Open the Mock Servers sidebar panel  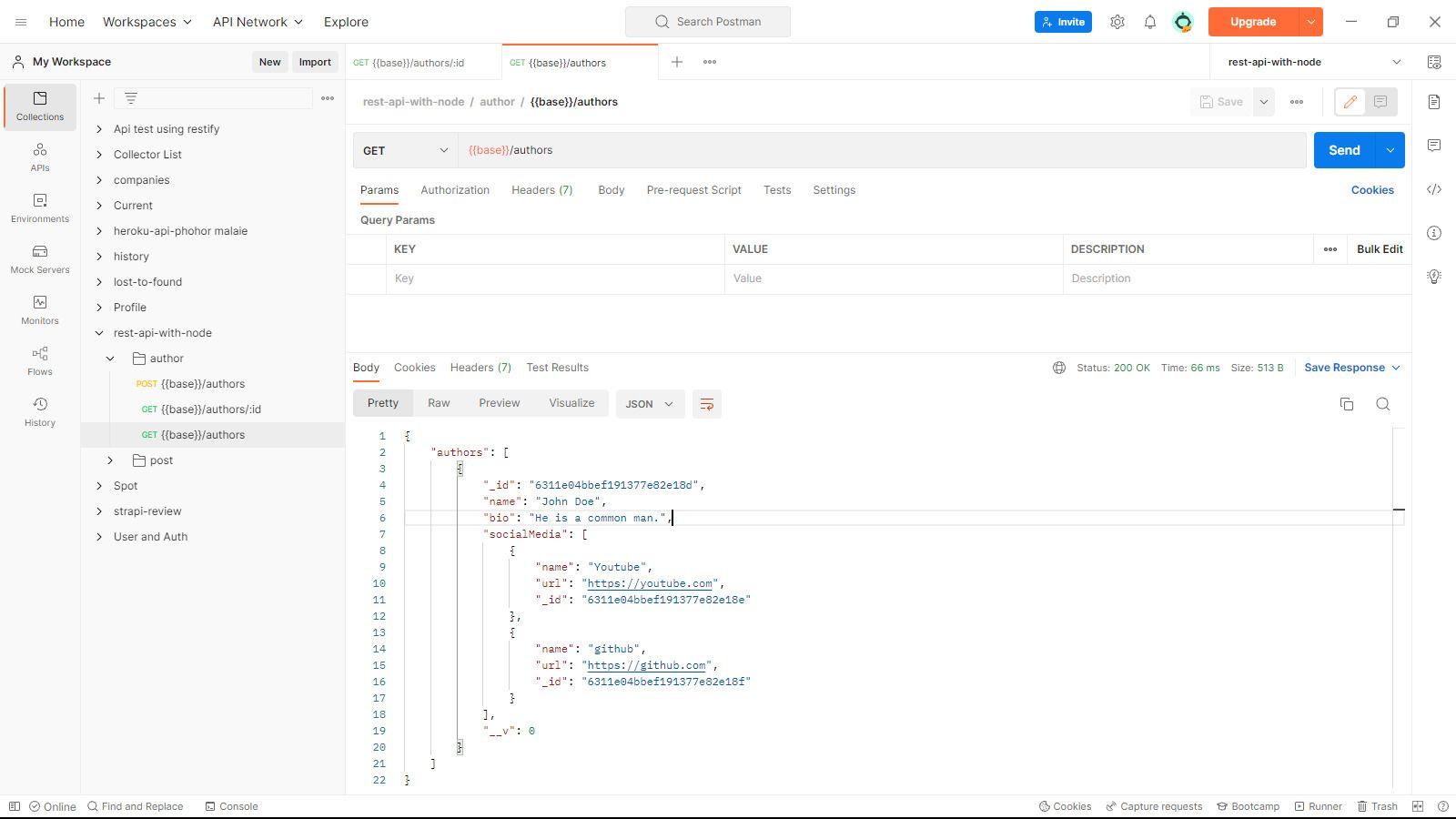click(40, 259)
